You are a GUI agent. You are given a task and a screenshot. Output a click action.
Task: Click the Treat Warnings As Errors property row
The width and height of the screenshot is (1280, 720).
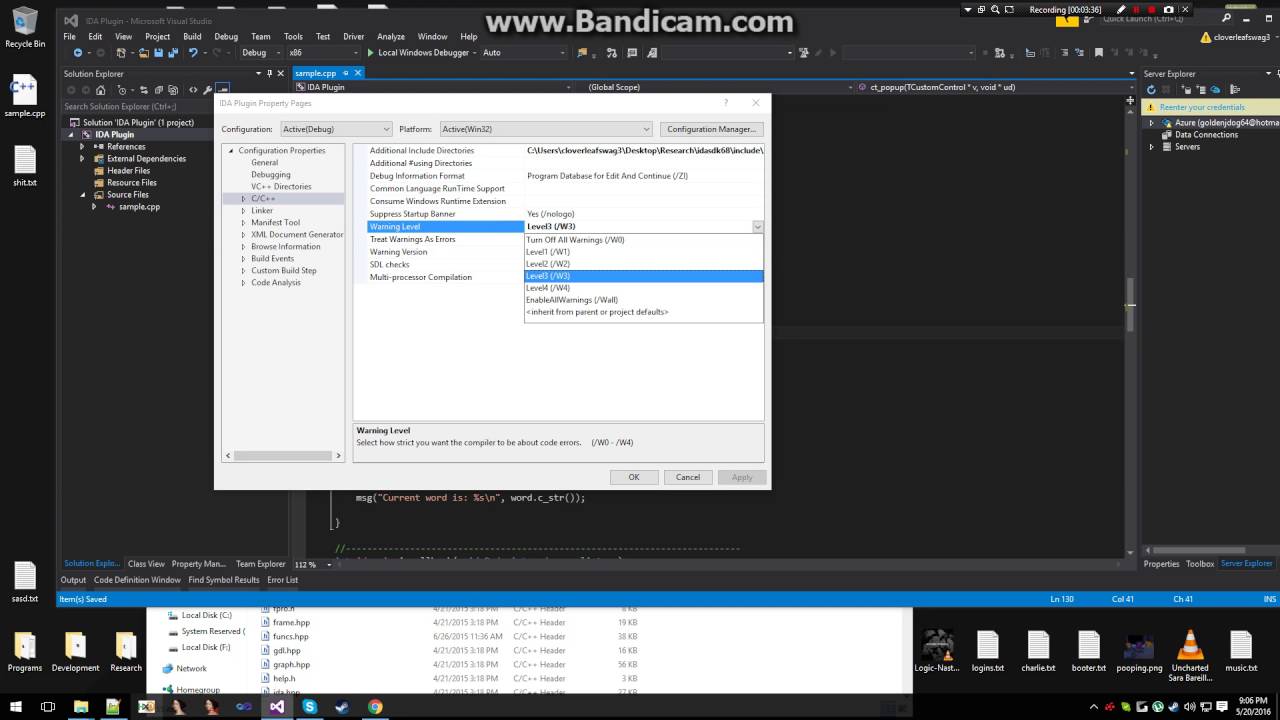tap(566, 240)
